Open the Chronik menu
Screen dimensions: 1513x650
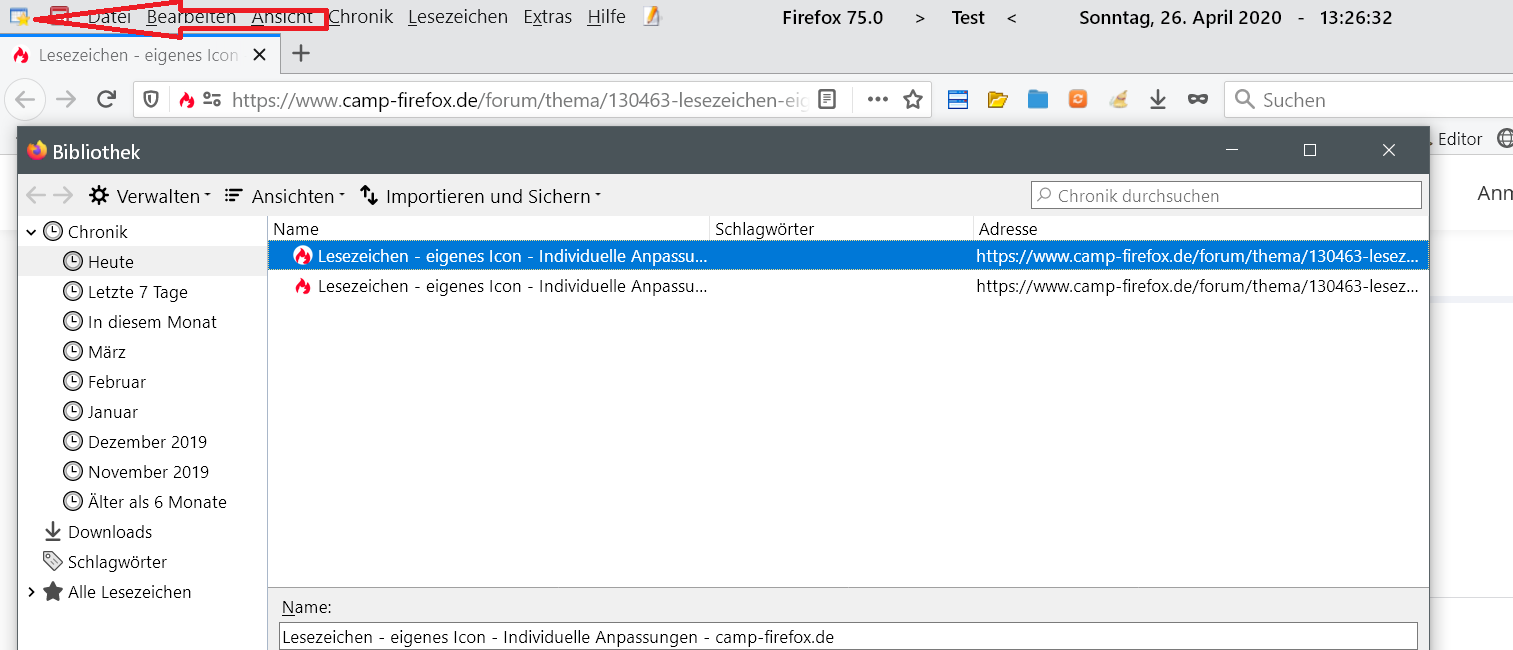coord(361,17)
